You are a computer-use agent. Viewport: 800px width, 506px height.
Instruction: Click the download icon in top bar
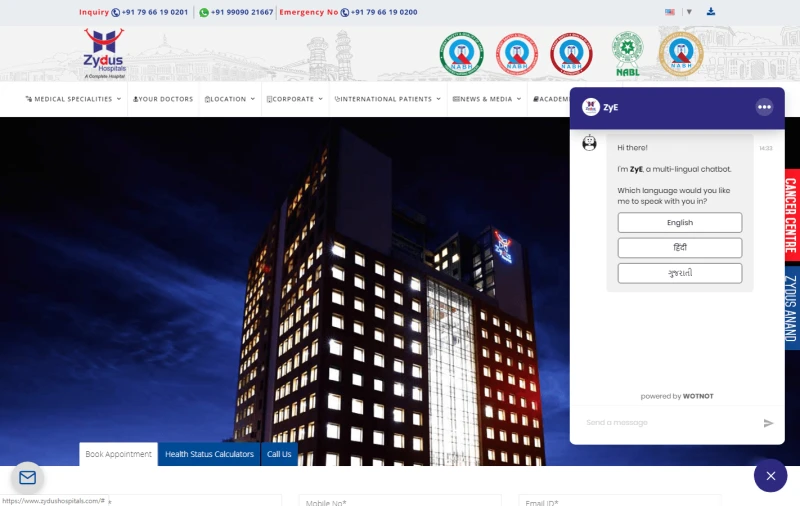pyautogui.click(x=711, y=12)
